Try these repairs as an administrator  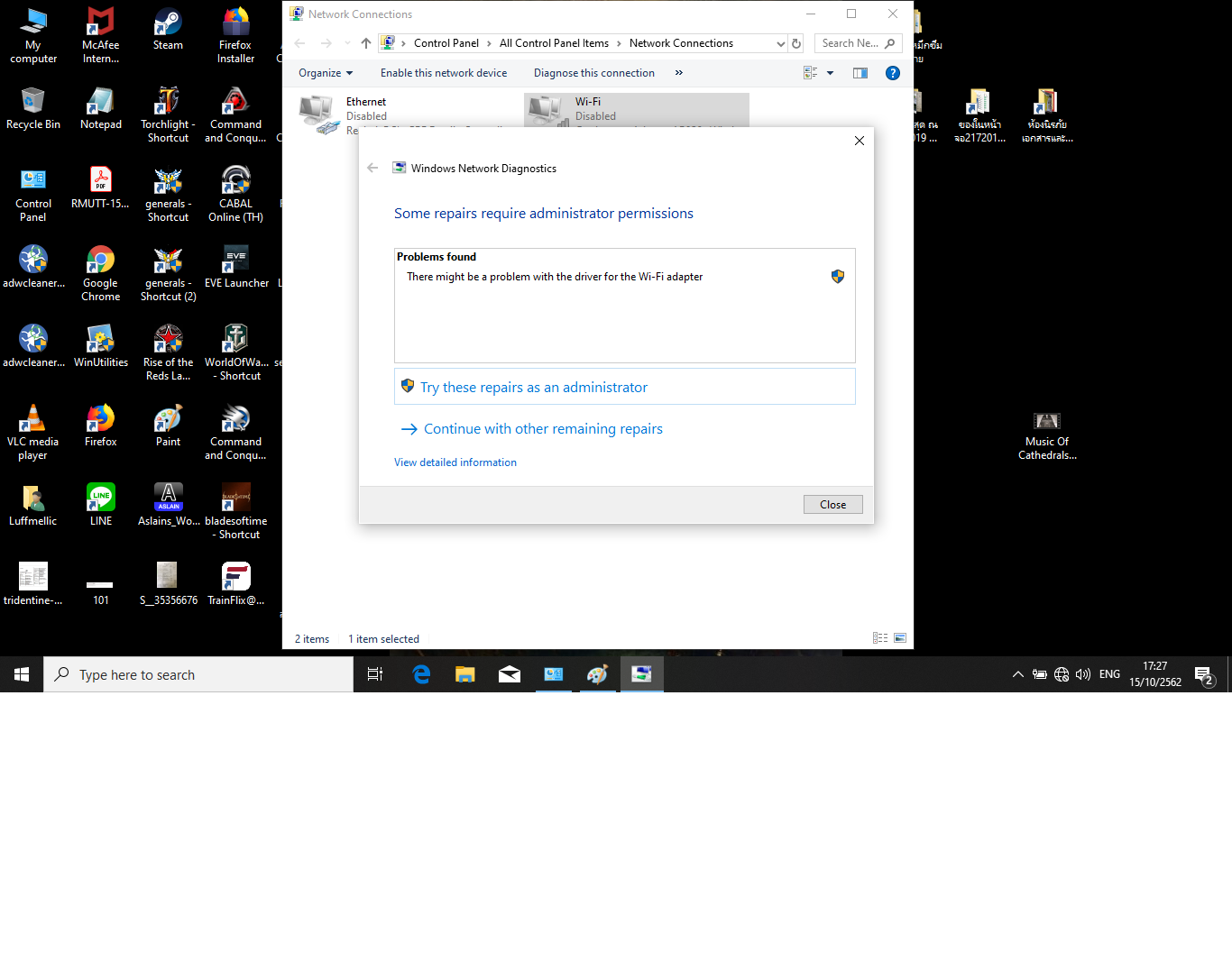(x=625, y=387)
